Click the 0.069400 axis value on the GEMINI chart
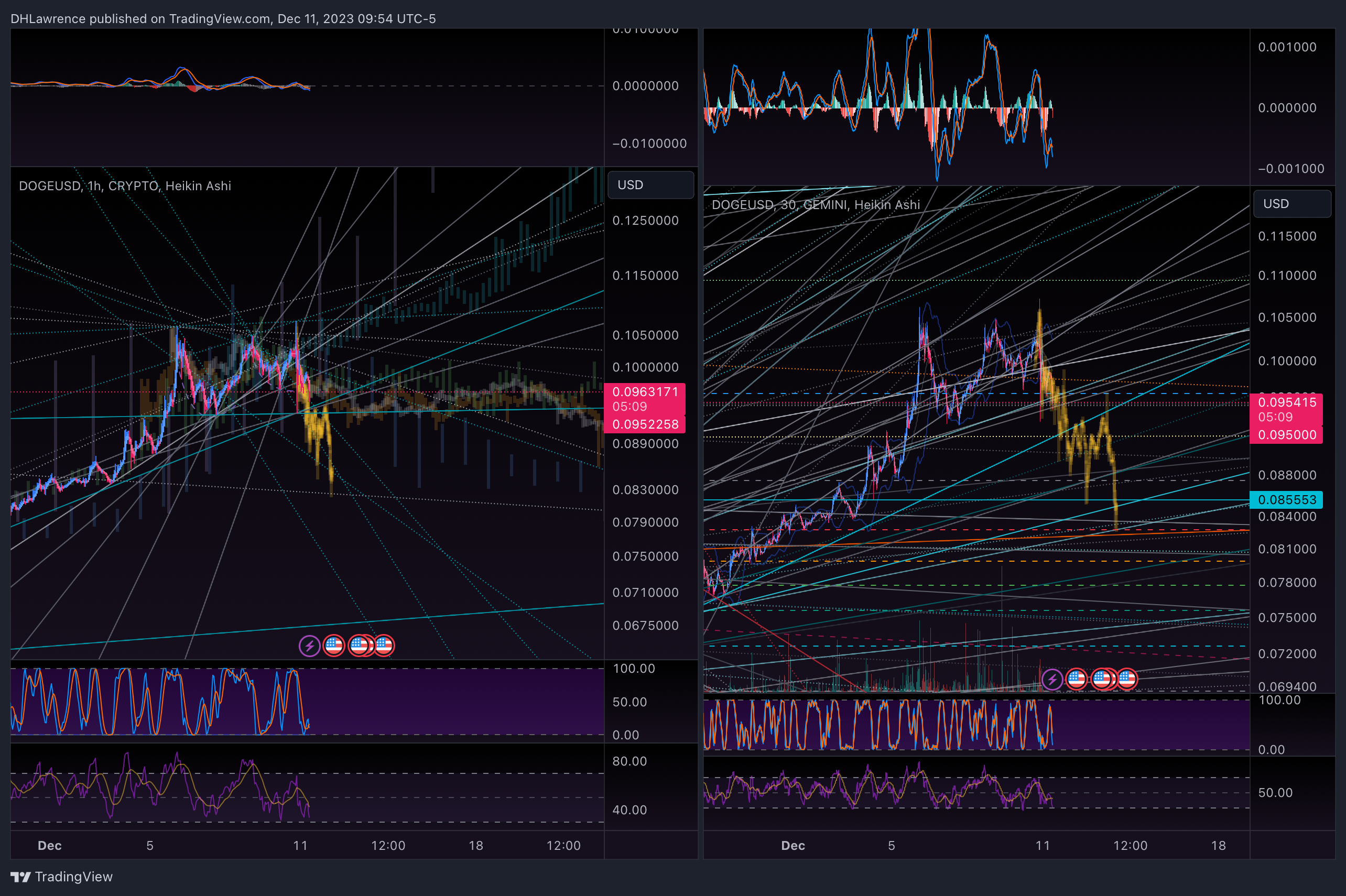This screenshot has width=1346, height=896. 1287,686
